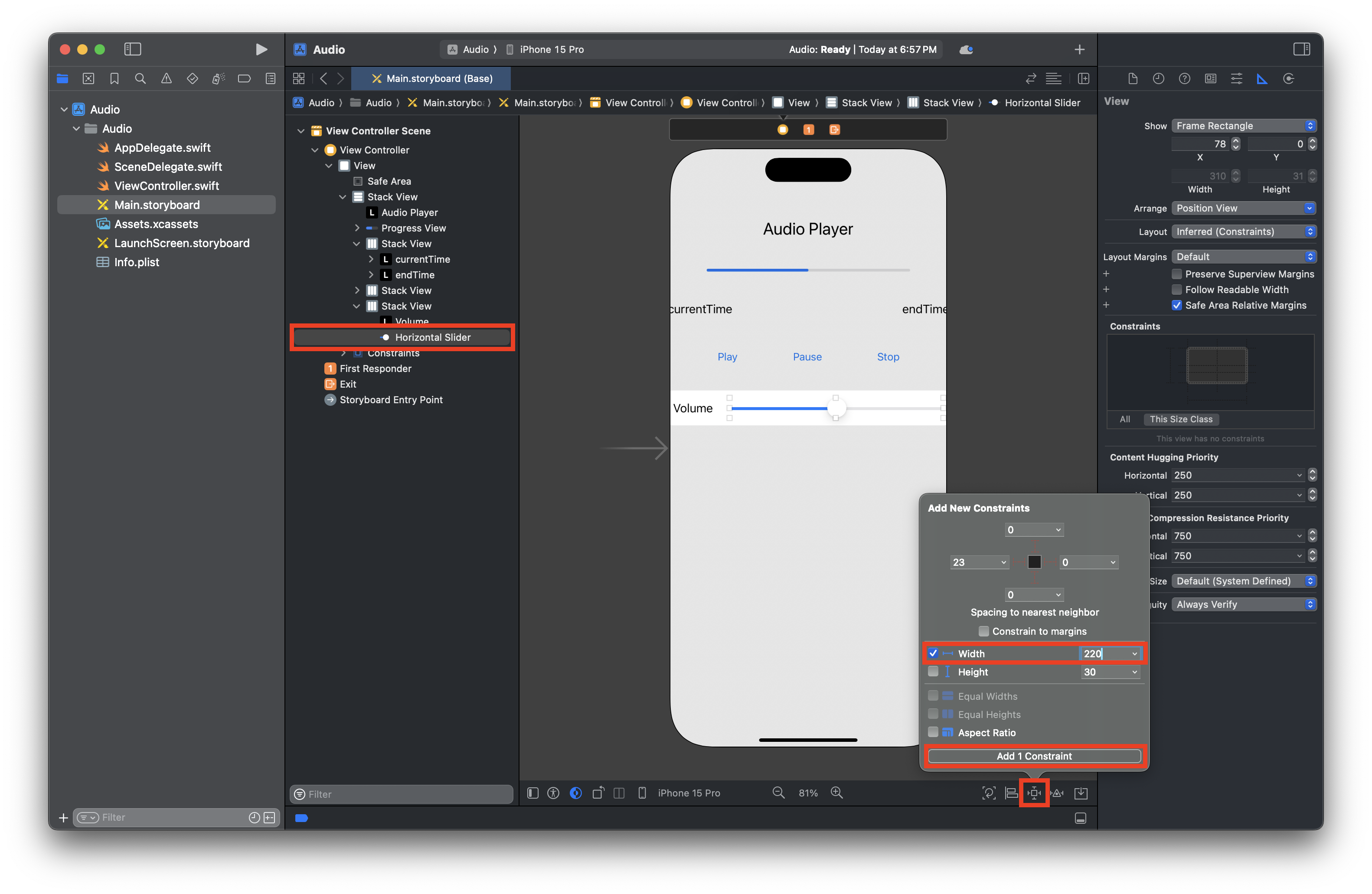Open the Find navigator magnifier icon
The width and height of the screenshot is (1372, 894).
point(140,79)
